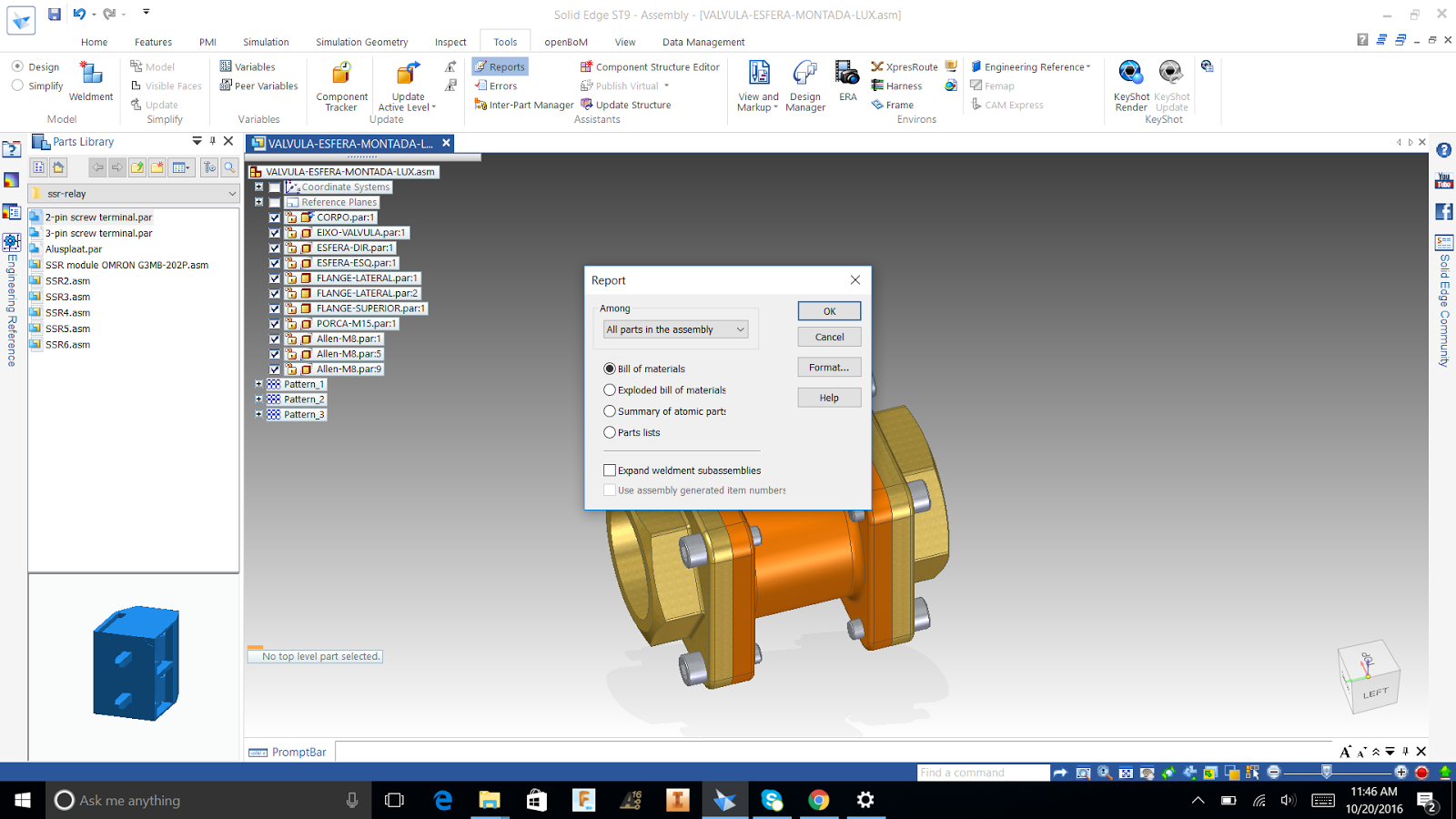Screen dimensions: 1456x819
Task: Close the Report dialog with X
Action: tap(854, 280)
